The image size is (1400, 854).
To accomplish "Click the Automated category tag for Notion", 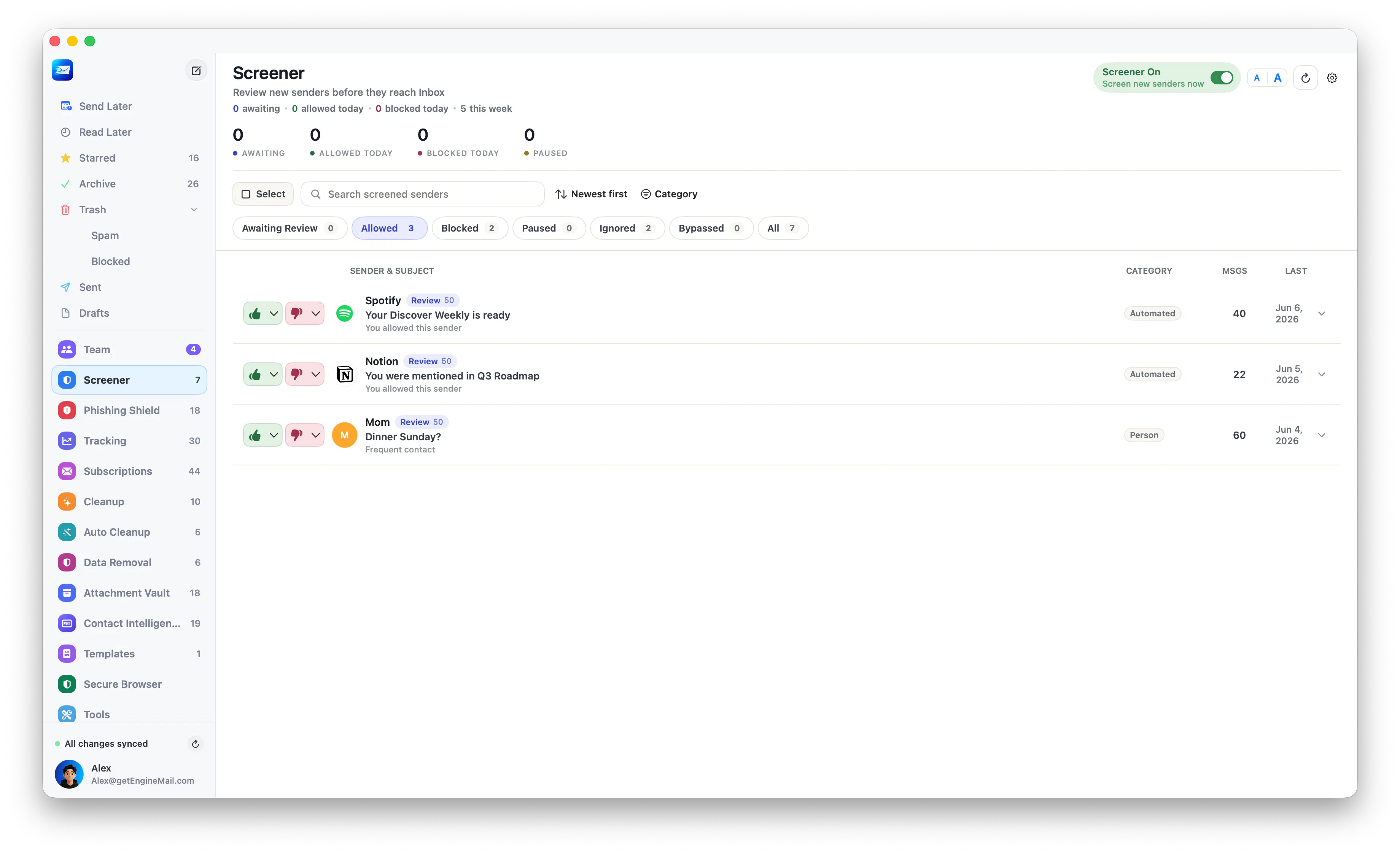I will click(x=1152, y=374).
